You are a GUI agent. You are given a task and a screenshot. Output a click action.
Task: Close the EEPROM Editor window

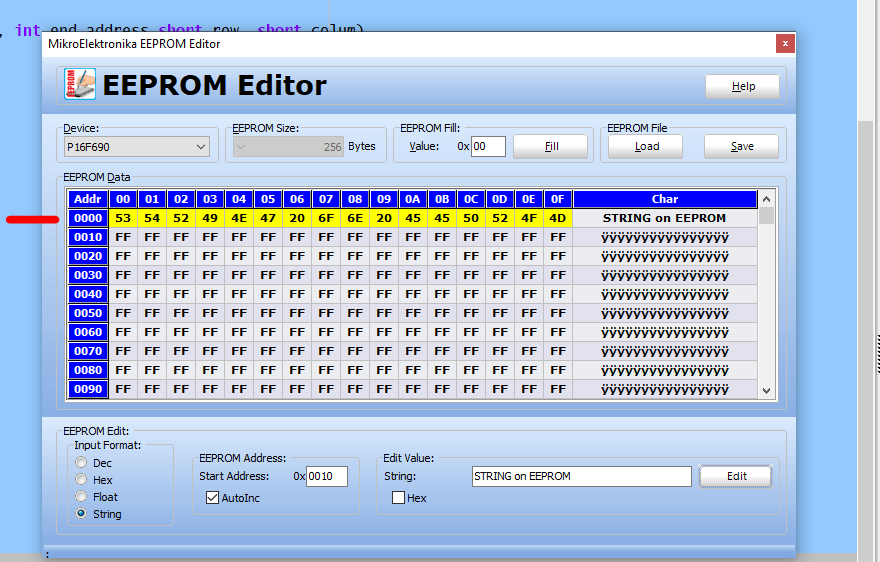(785, 44)
